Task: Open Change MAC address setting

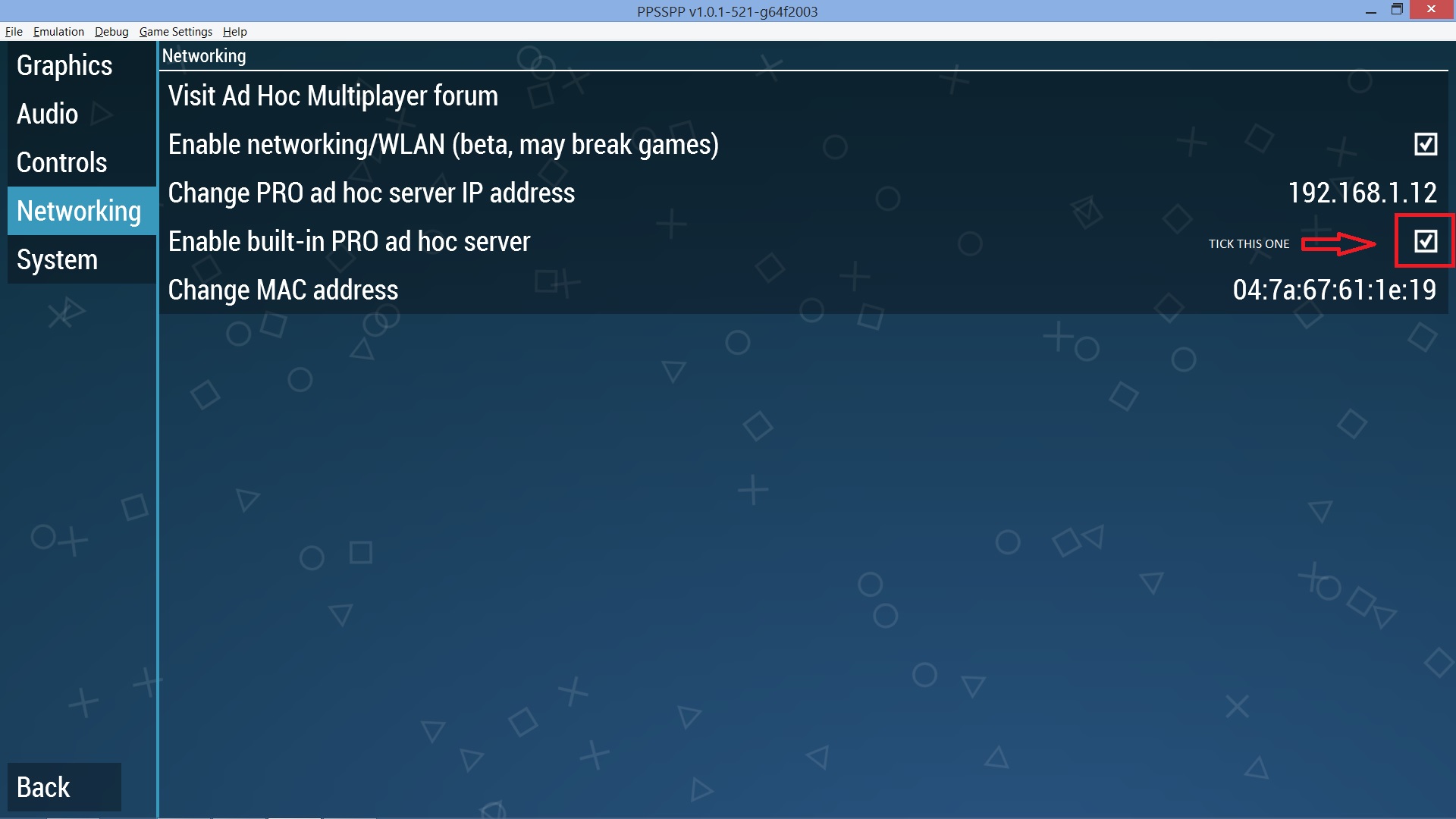Action: pos(283,290)
